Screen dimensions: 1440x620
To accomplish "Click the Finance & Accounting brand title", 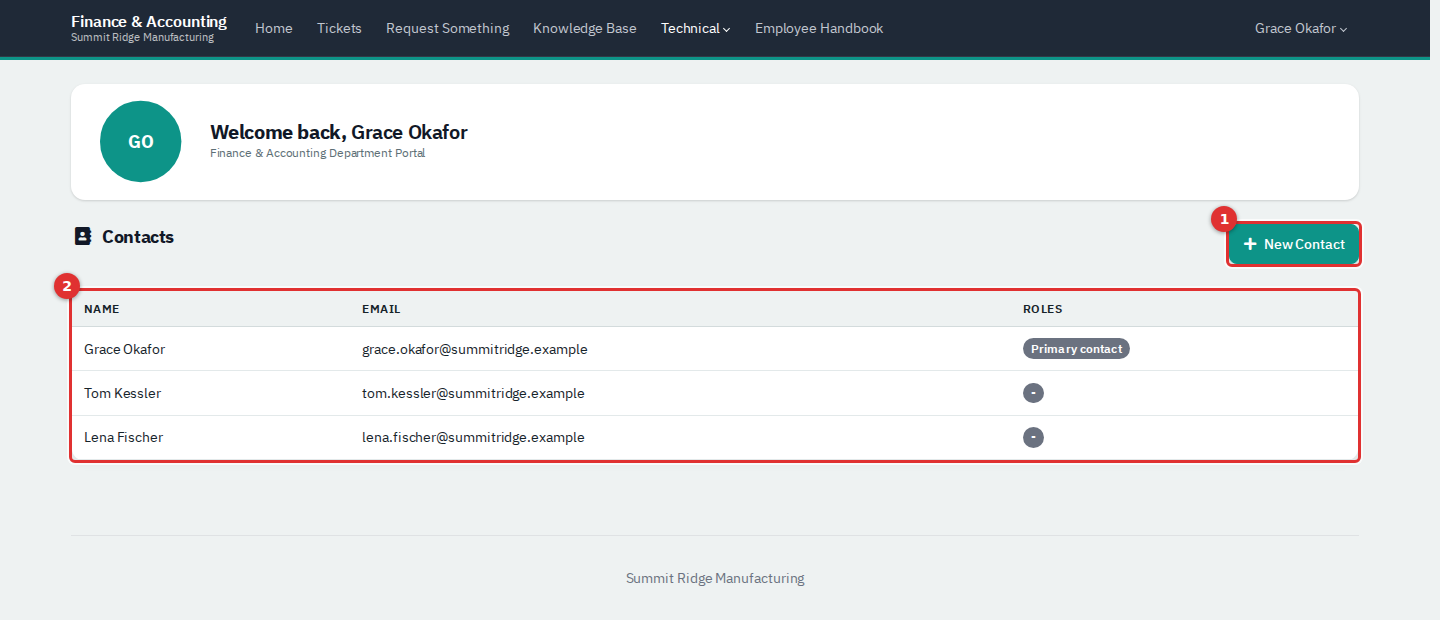I will 149,21.
